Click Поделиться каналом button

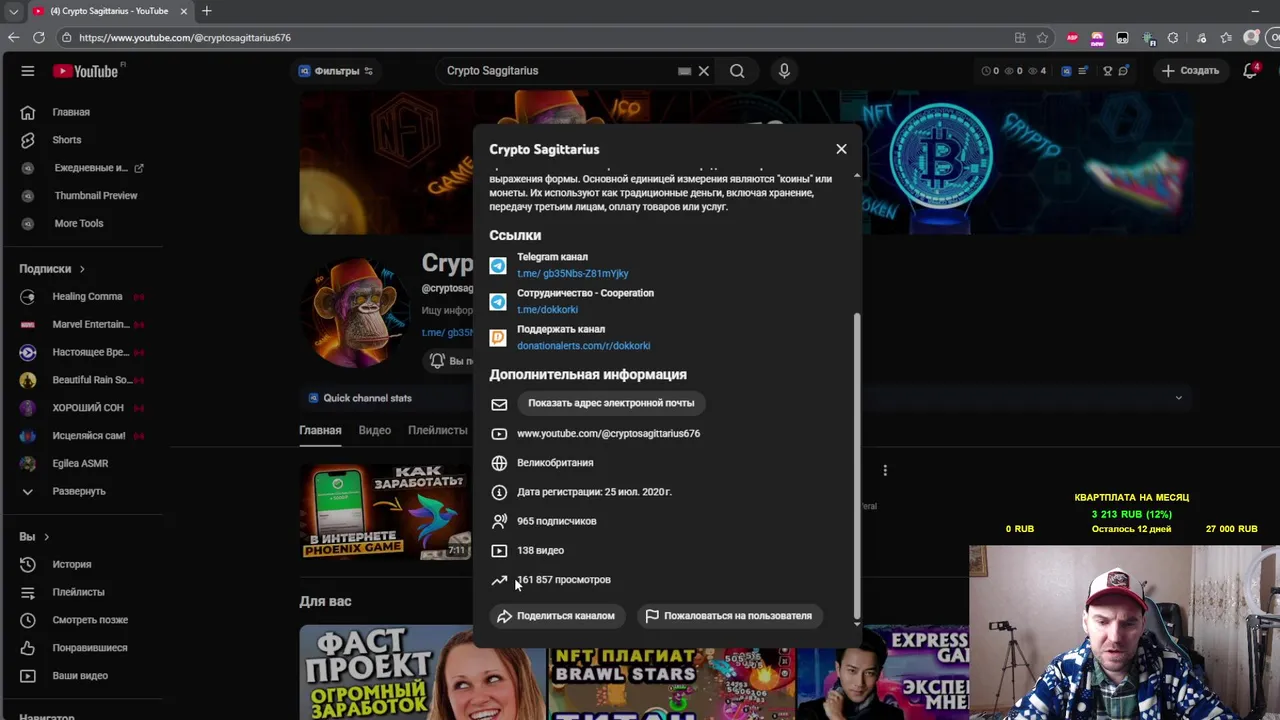[x=555, y=616]
